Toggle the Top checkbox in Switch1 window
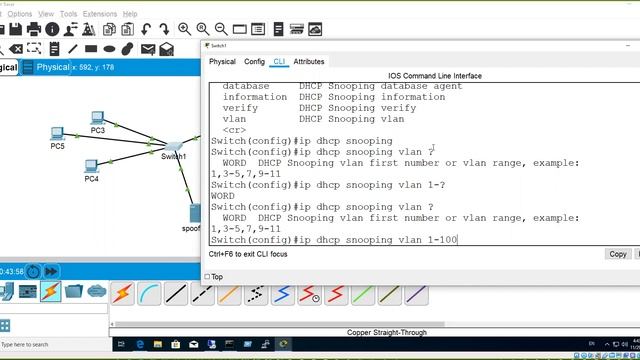This screenshot has height=360, width=640. [x=207, y=277]
